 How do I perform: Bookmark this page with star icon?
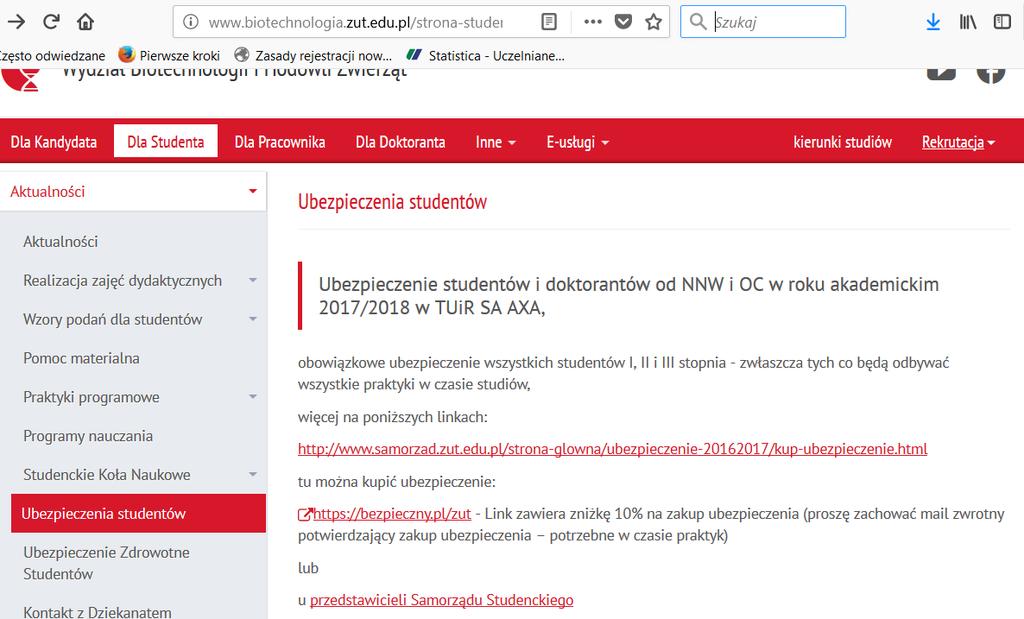click(x=654, y=22)
